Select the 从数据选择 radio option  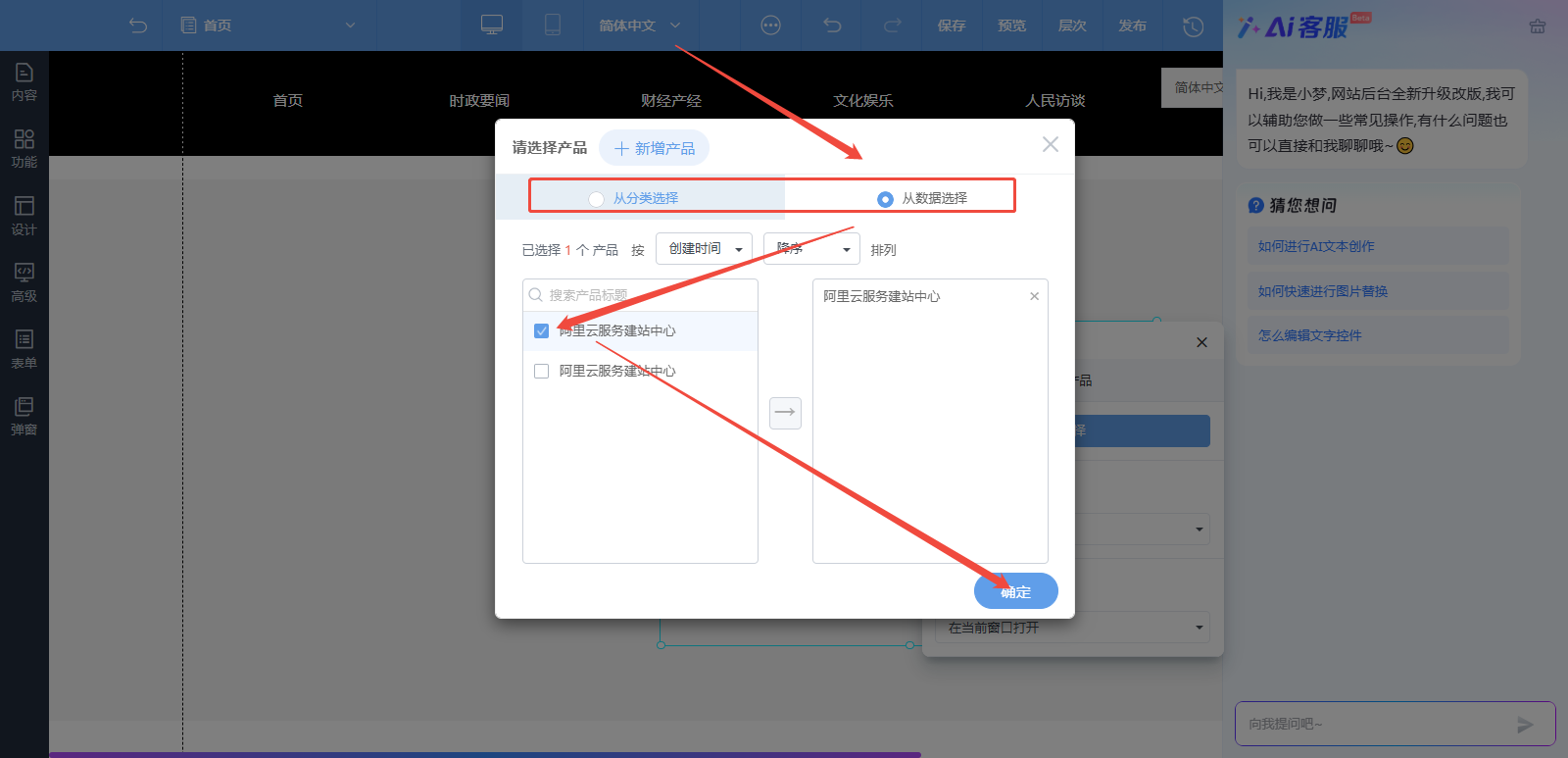(x=885, y=199)
